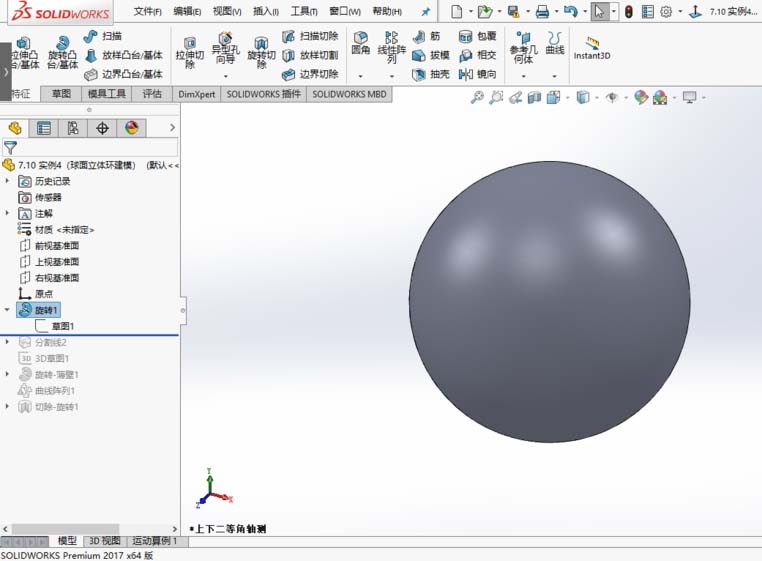Click the Undo arrow icon
Image resolution: width=762 pixels, height=561 pixels.
(571, 11)
